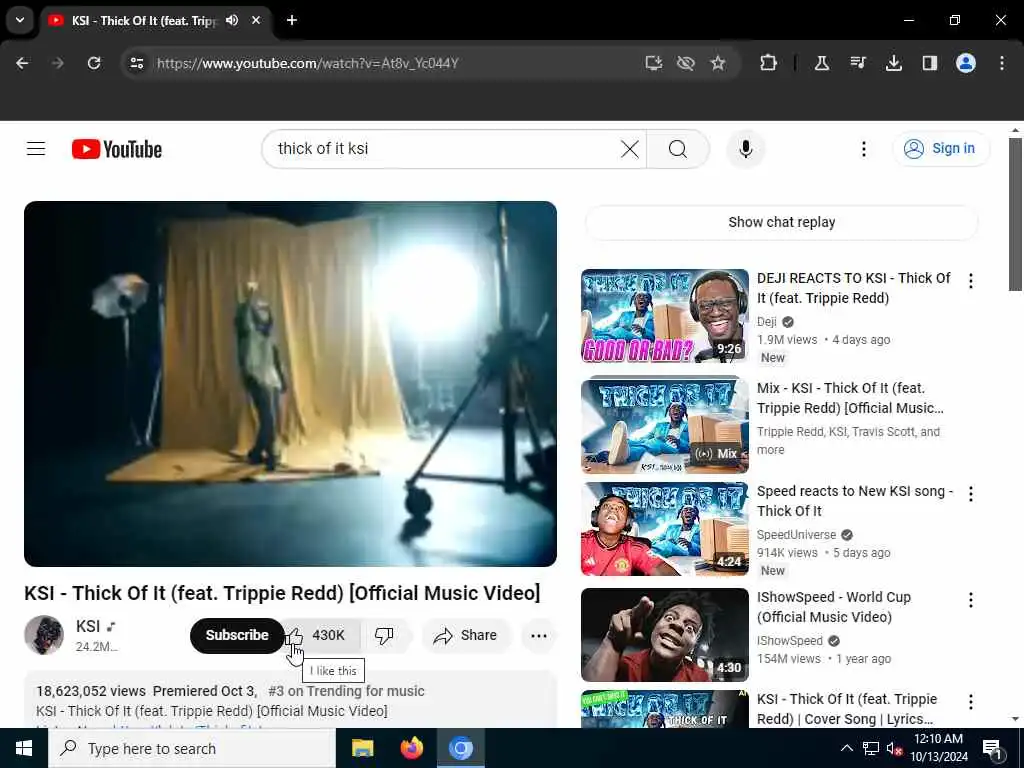Dislike the video with thumbs-down
Image resolution: width=1024 pixels, height=768 pixels.
pos(384,635)
